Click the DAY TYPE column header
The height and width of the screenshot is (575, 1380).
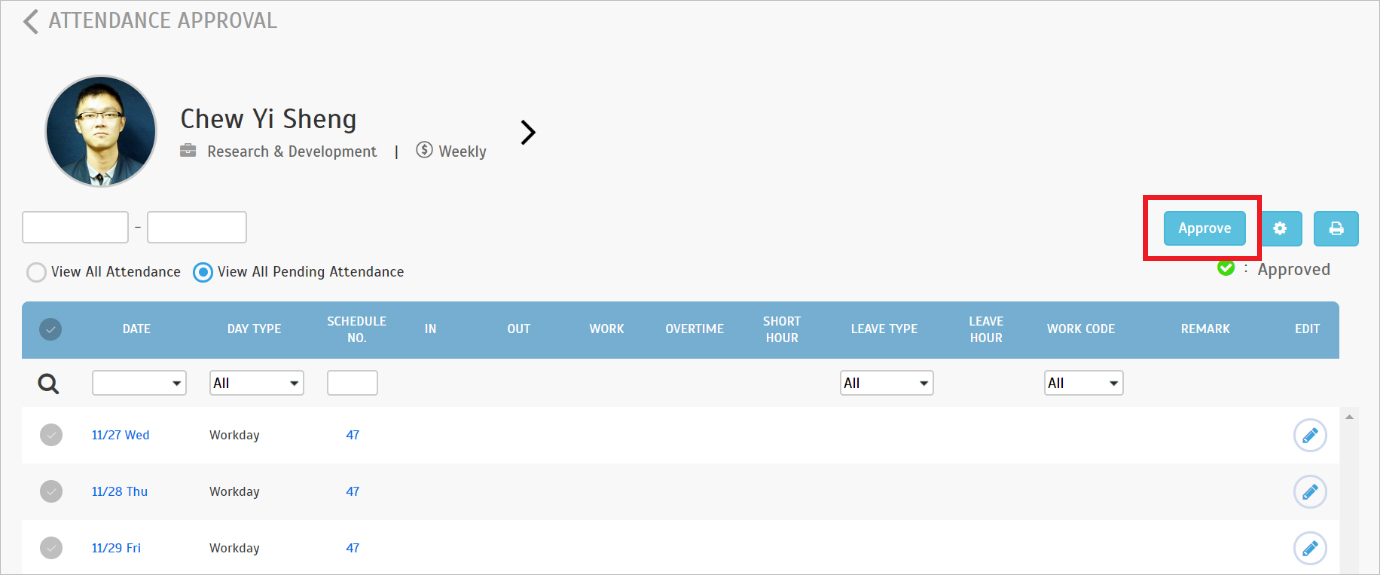254,329
